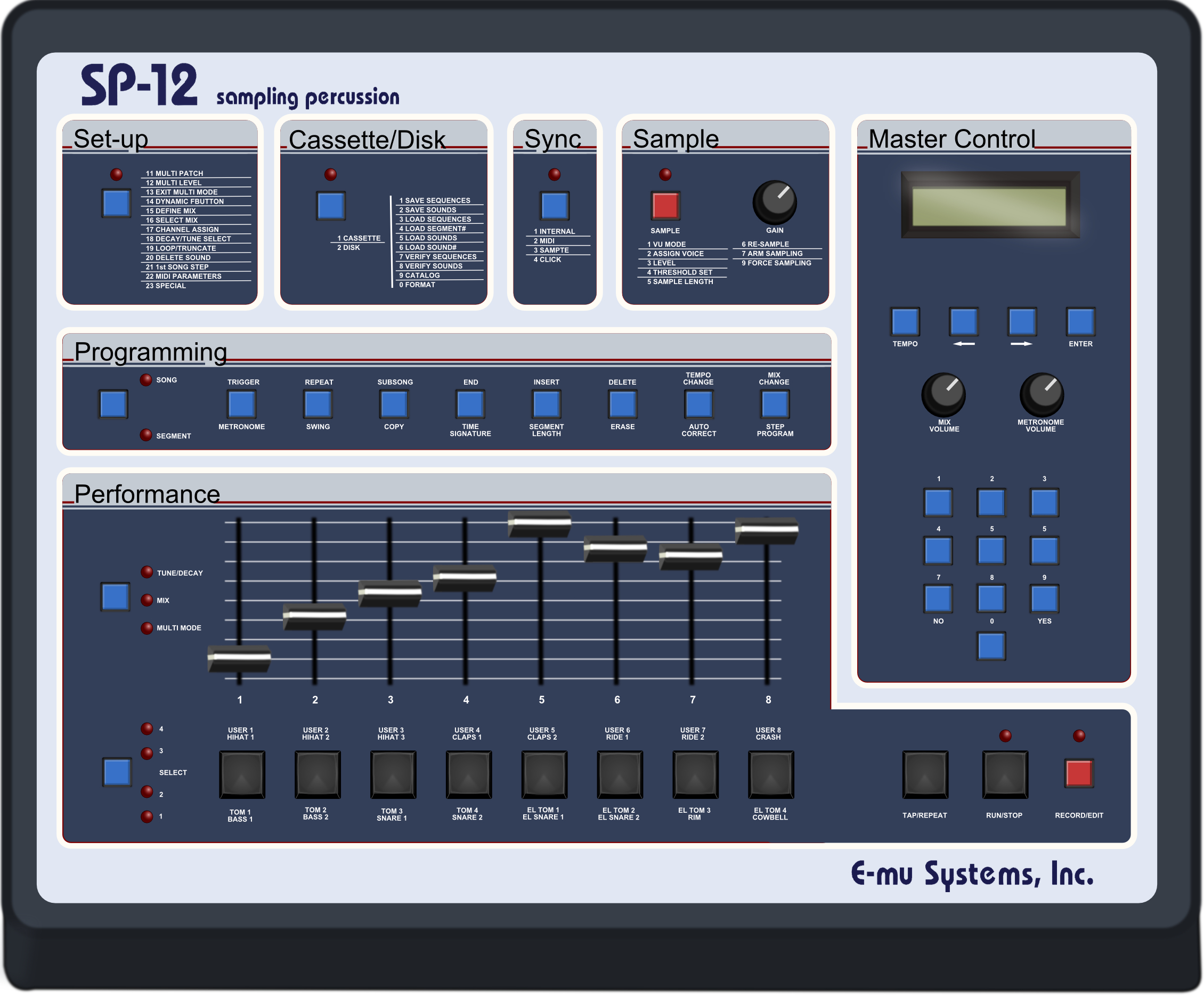Screen dimensions: 1204x995
Task: Click the GAIN knob in Sample section
Action: [x=775, y=203]
